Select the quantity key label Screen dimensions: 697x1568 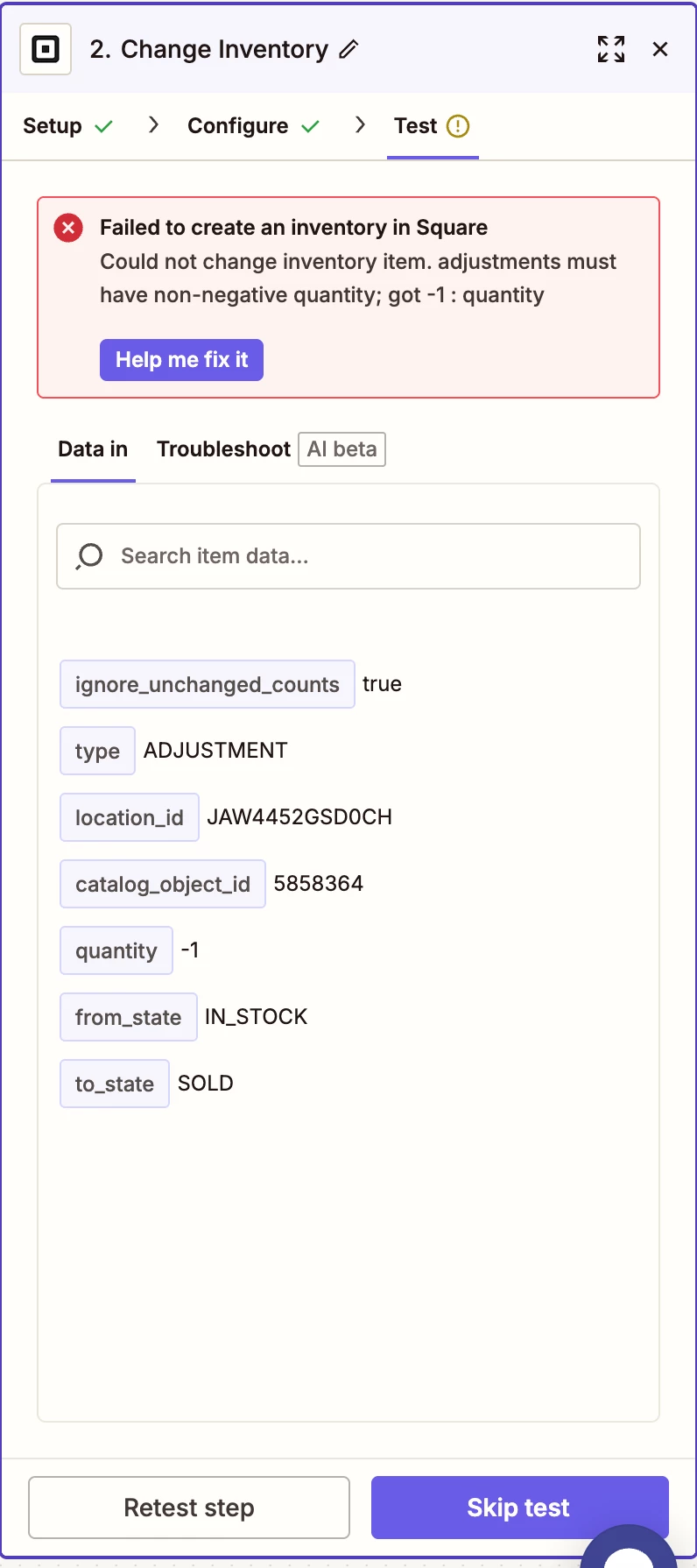[116, 950]
